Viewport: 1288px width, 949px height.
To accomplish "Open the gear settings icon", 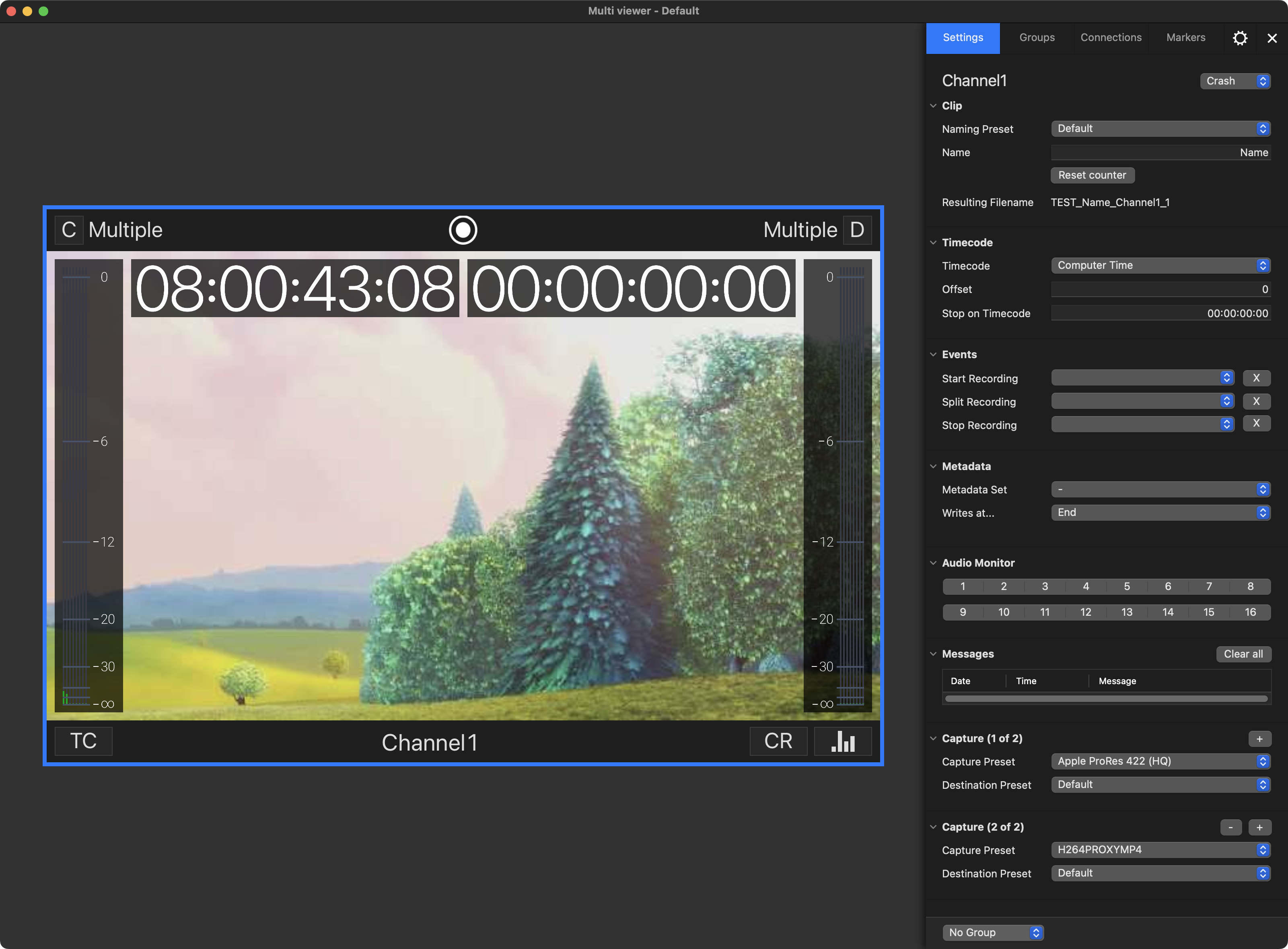I will 1240,38.
